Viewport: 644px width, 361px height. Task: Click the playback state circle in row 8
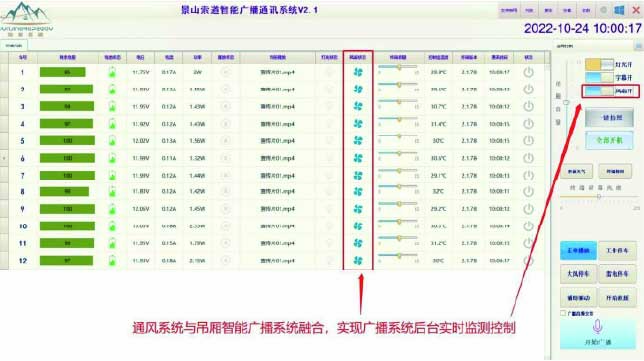[x=225, y=191]
